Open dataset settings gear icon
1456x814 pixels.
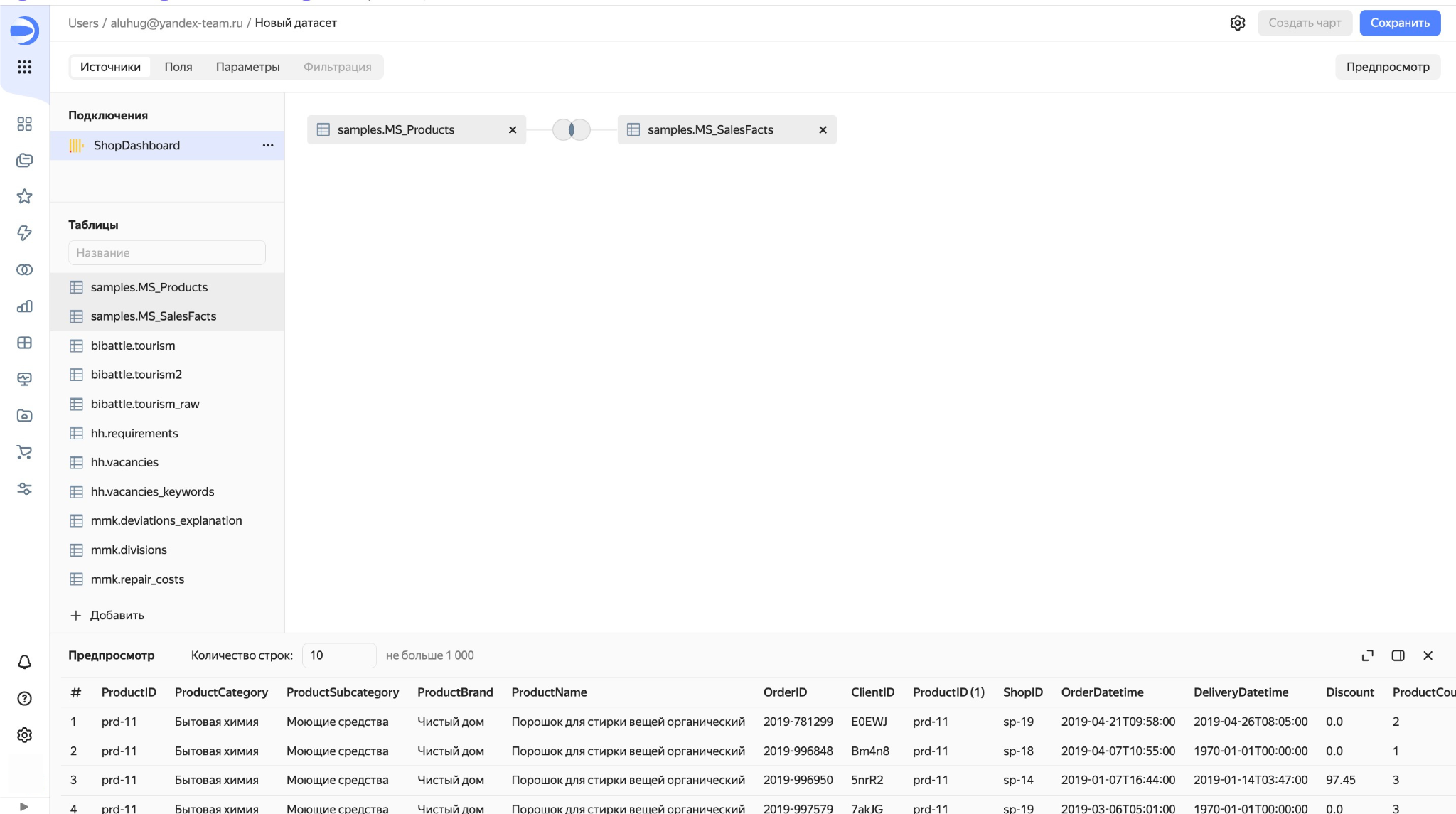[1238, 23]
